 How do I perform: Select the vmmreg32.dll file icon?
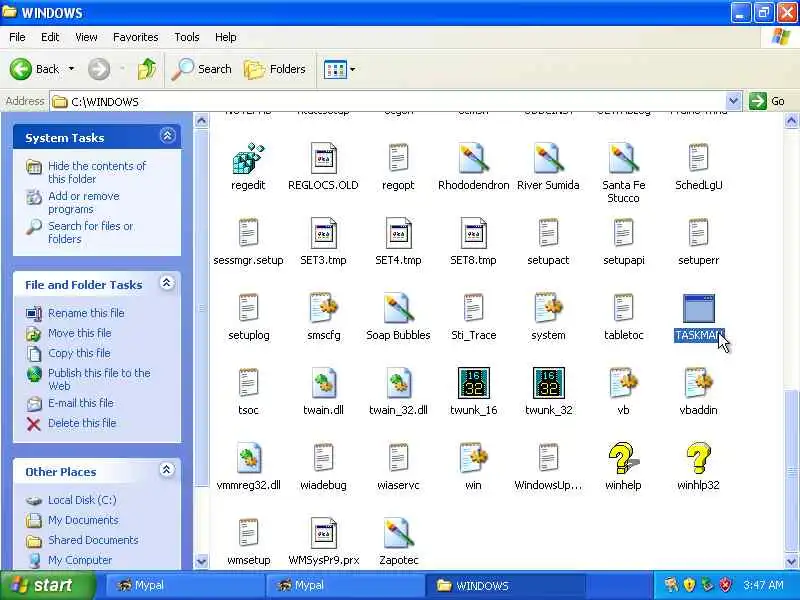pyautogui.click(x=248, y=458)
